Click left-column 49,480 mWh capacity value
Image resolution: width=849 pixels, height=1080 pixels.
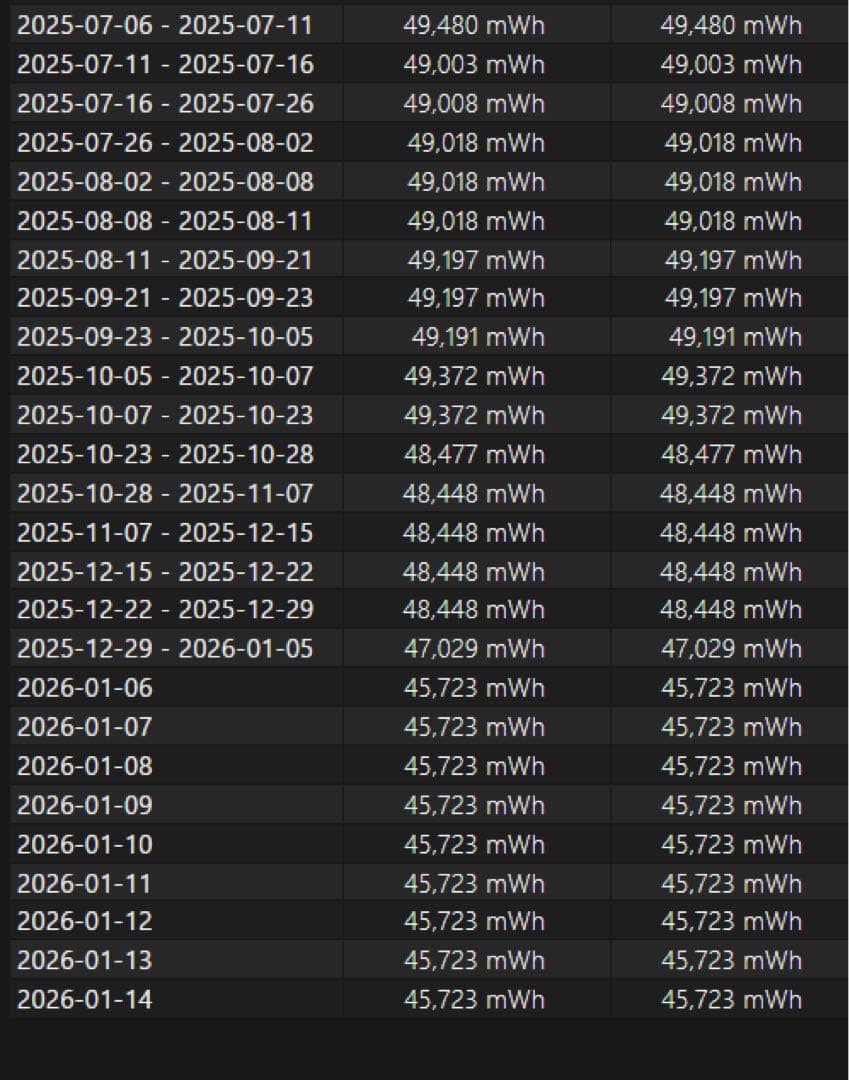pos(474,26)
